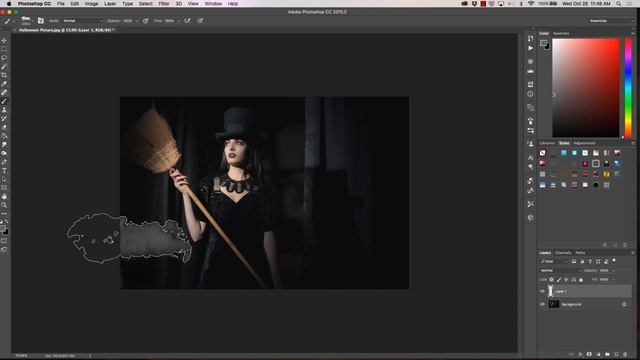Switch to the Channels tab
The height and width of the screenshot is (360, 640).
click(x=563, y=253)
